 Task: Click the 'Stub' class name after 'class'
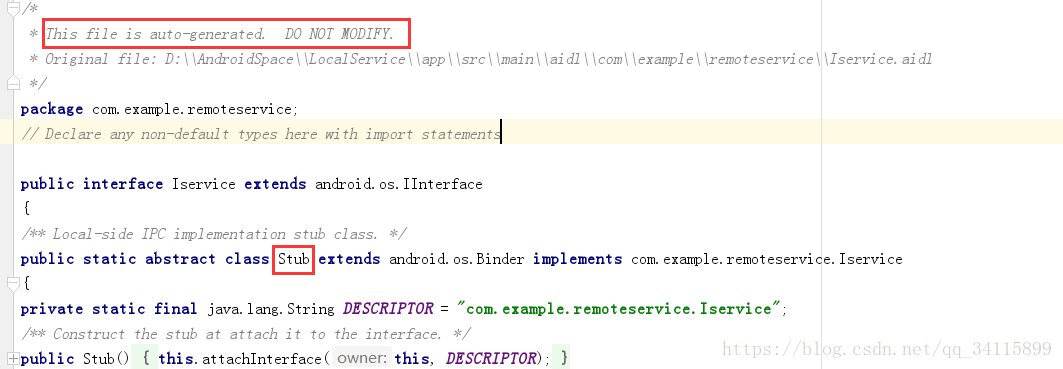tap(294, 259)
